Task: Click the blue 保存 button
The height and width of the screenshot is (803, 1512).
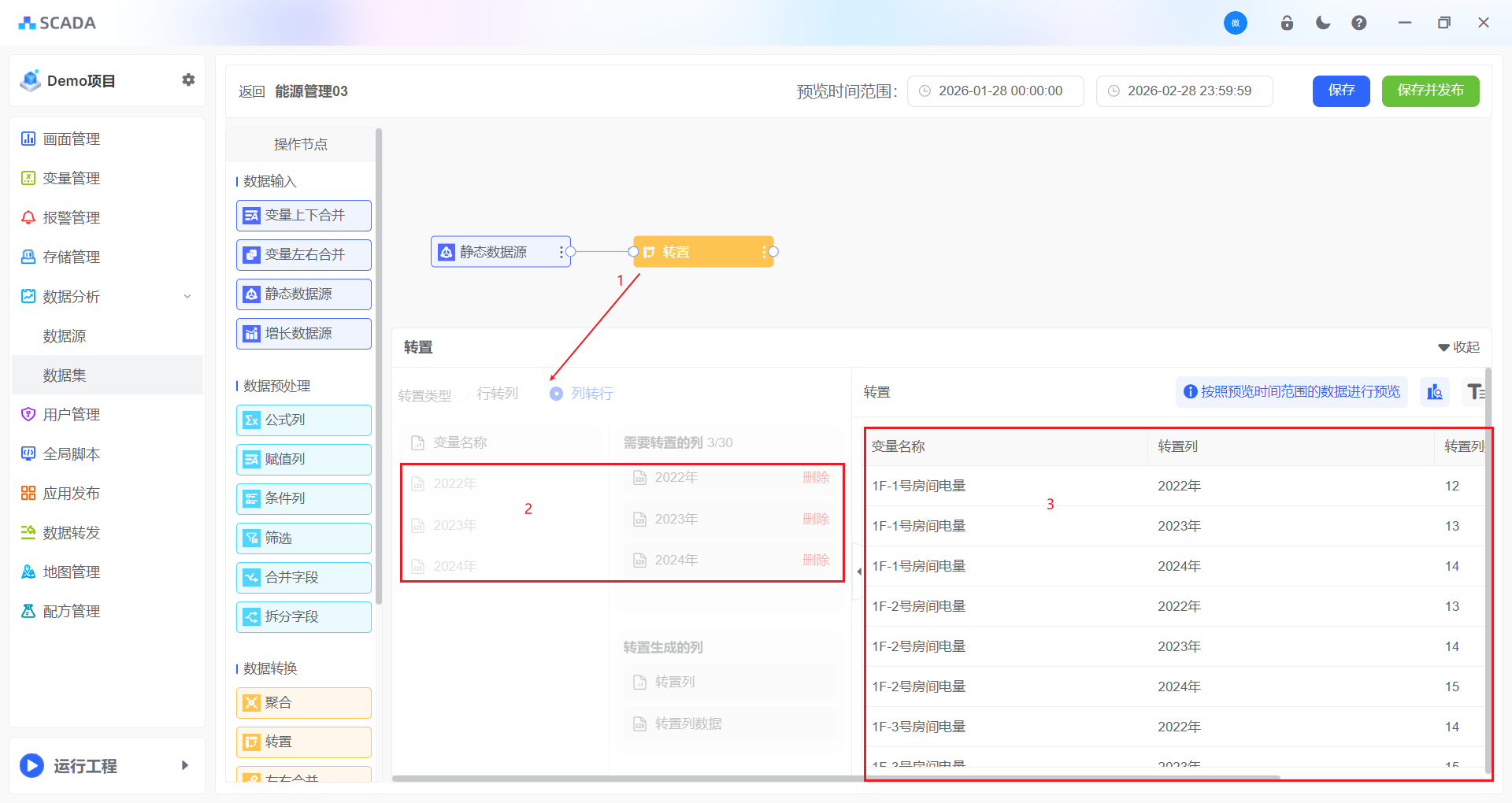Action: (x=1340, y=91)
